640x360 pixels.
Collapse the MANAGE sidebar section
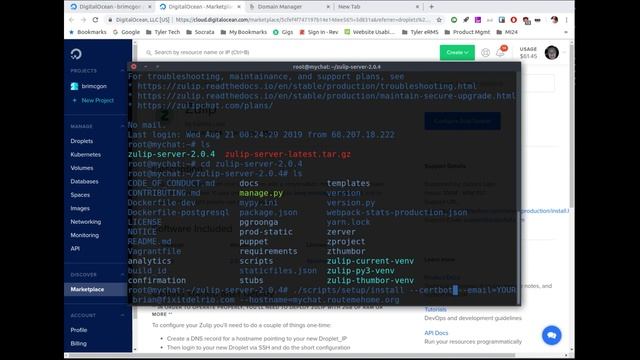(122, 126)
